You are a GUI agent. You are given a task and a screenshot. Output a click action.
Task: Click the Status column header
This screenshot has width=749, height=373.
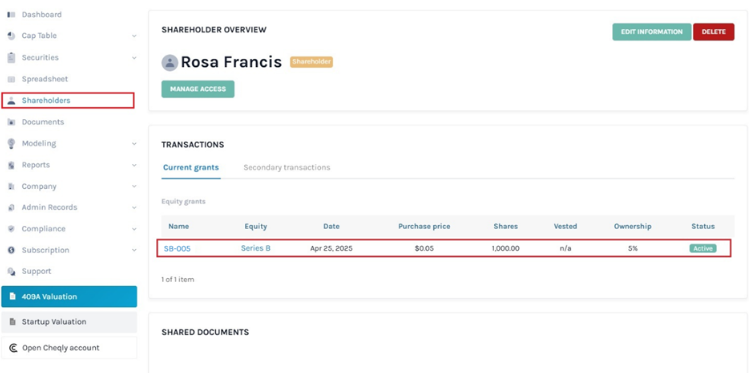(x=703, y=226)
